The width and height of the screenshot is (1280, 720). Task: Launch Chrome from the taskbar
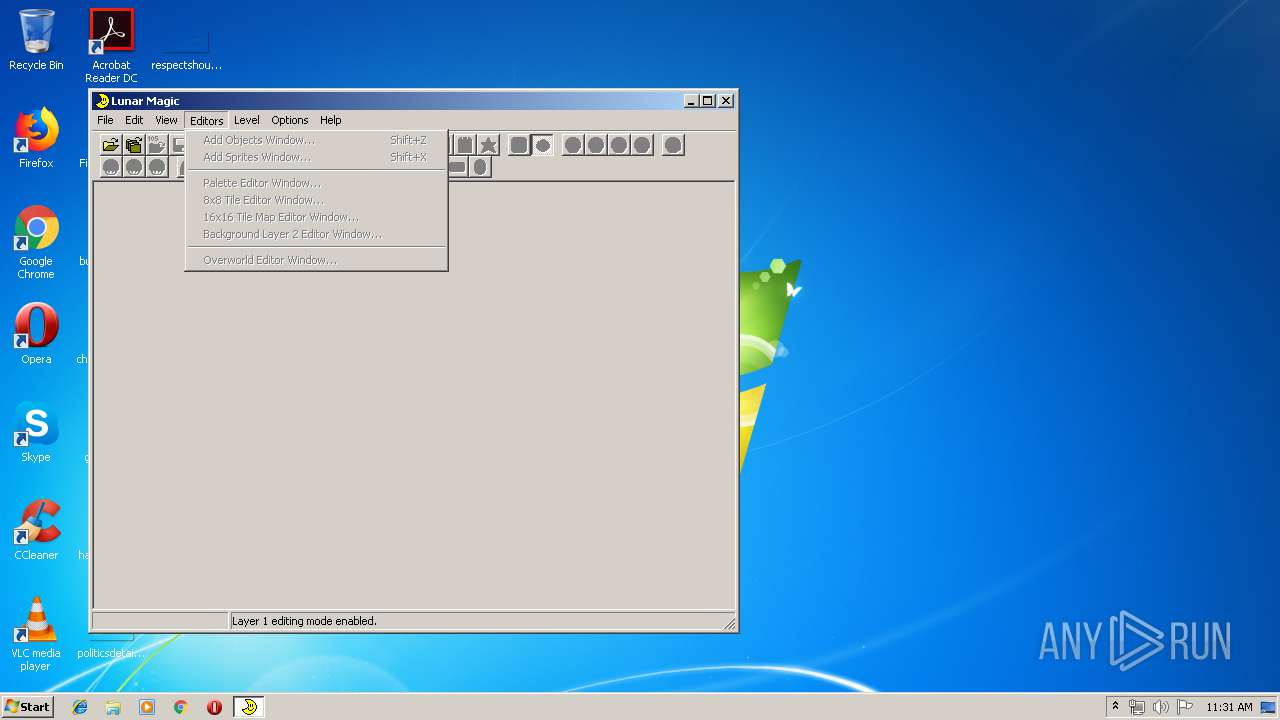coord(180,707)
